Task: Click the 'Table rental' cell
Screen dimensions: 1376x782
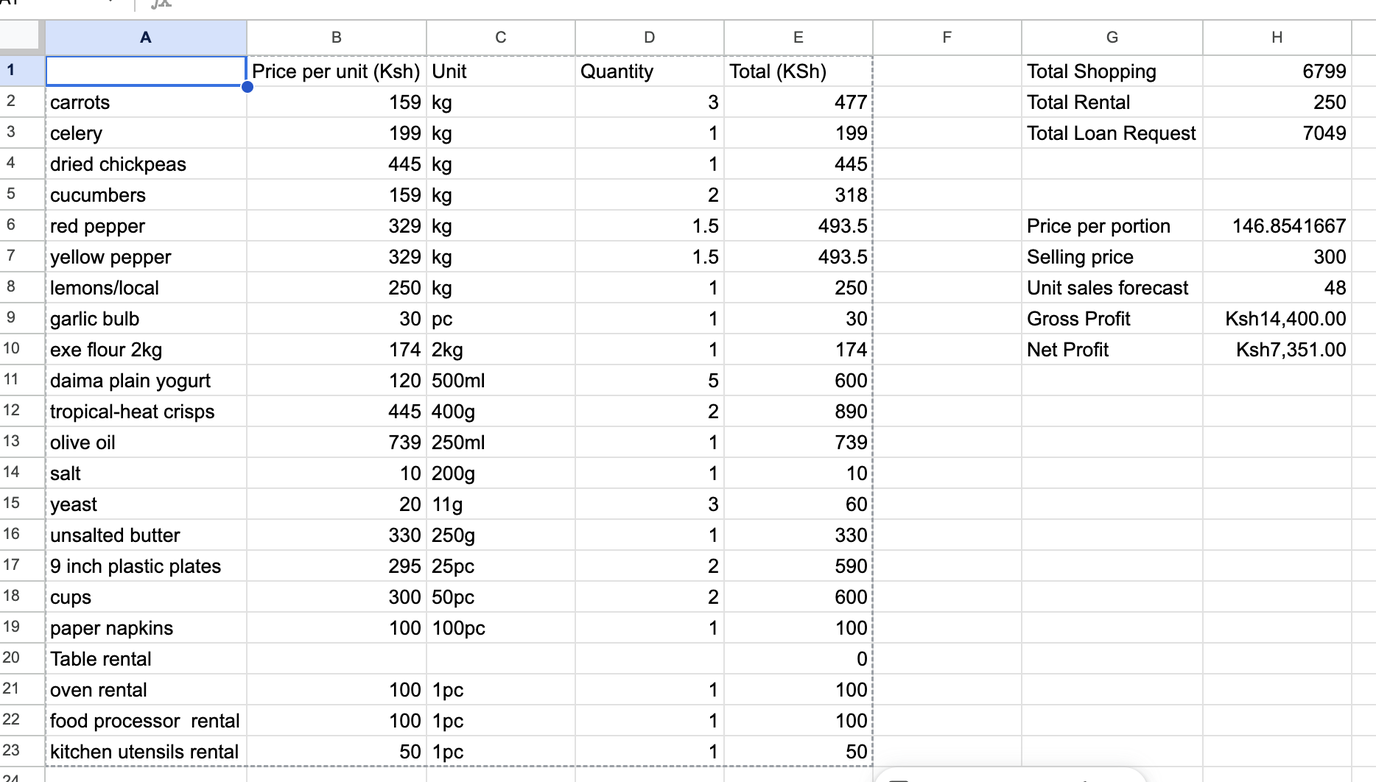Action: [x=146, y=659]
